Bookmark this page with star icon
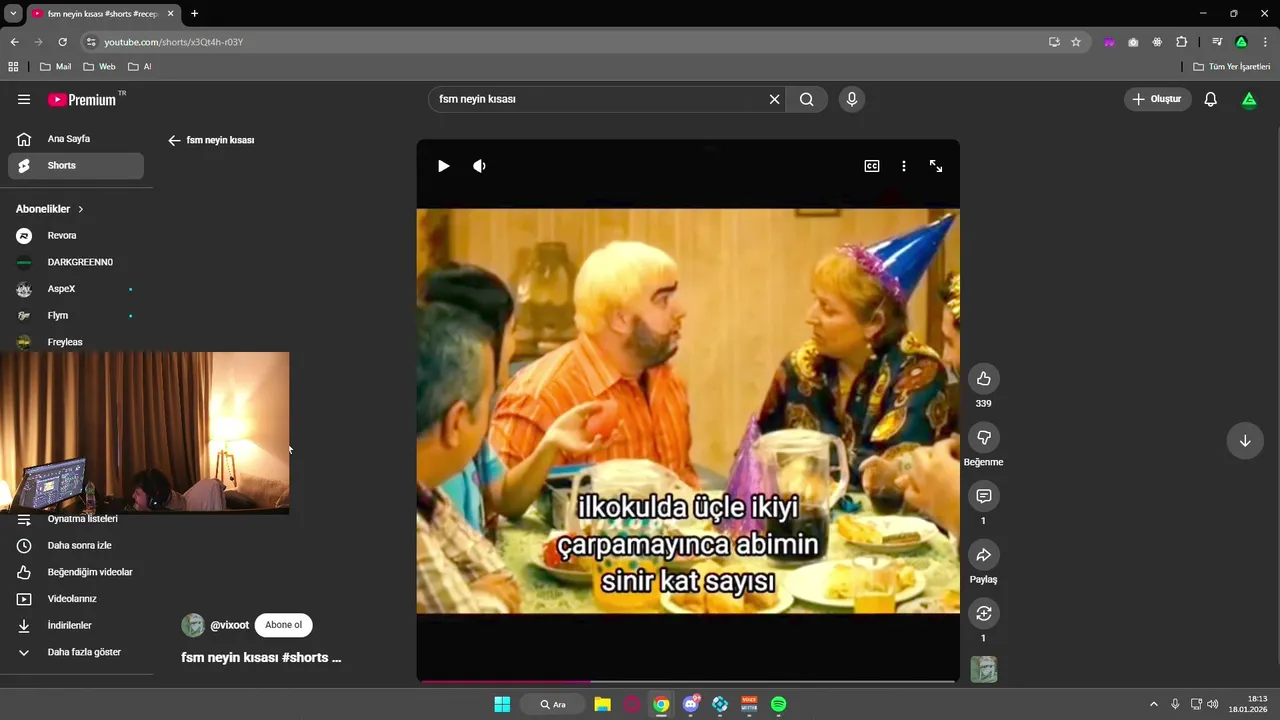The width and height of the screenshot is (1280, 720). [x=1076, y=42]
